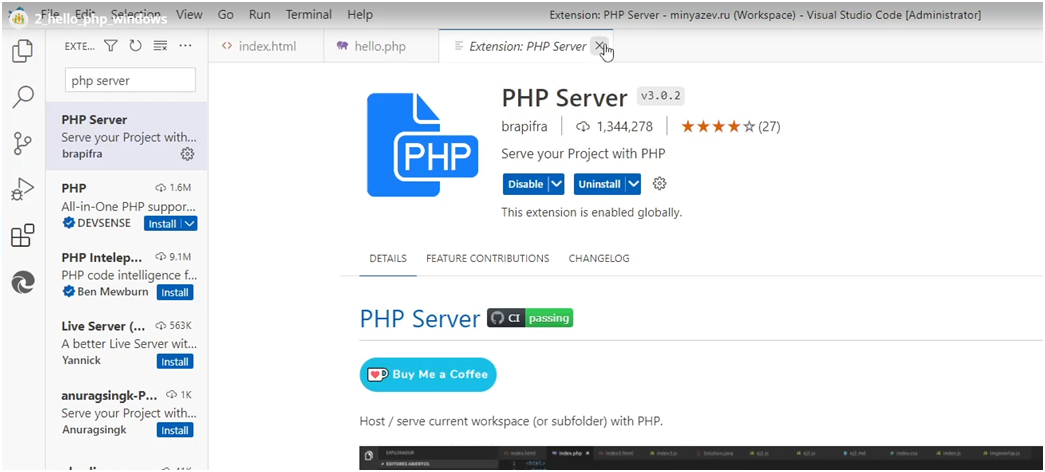Click Buy Me a Coffee button
Viewport: 1045px width, 472px height.
428,374
